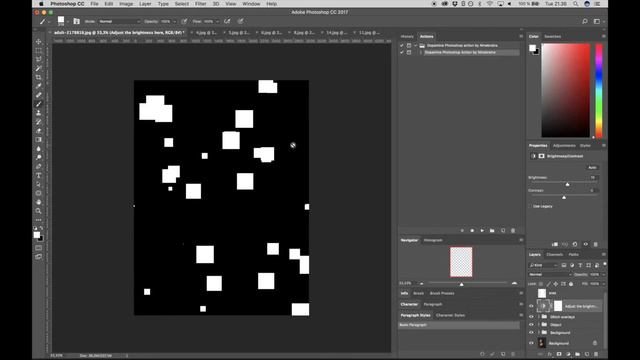The image size is (640, 360).
Task: Open layer style fx menu
Action: click(x=549, y=354)
